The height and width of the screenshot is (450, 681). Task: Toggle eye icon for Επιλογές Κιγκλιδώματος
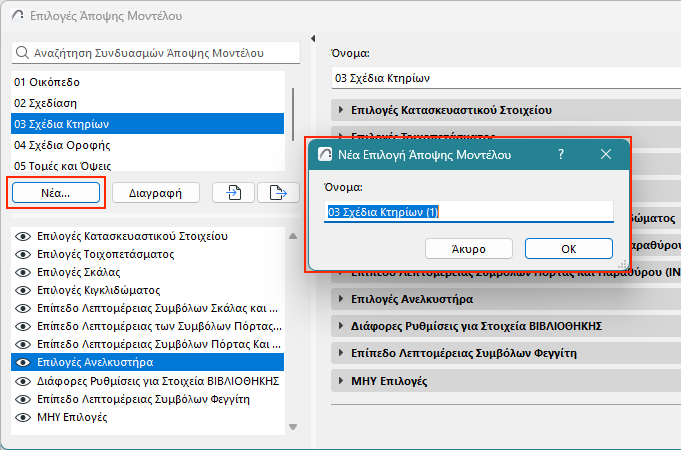(22, 290)
